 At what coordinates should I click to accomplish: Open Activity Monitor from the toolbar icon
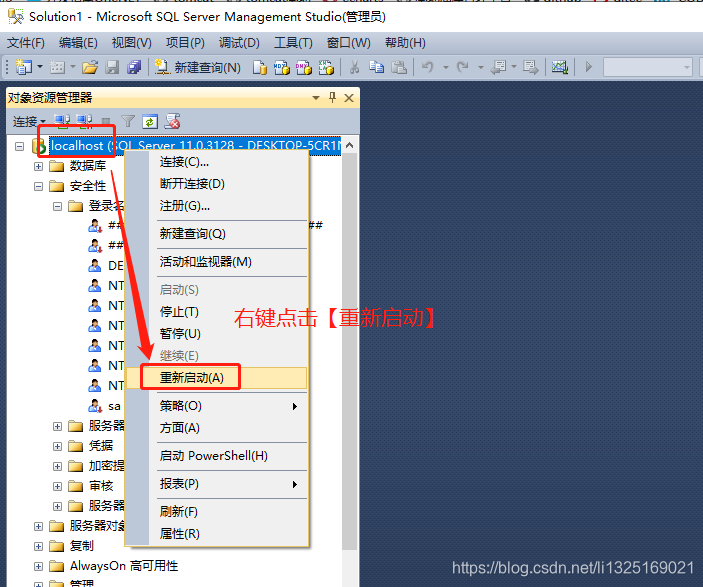(x=560, y=67)
